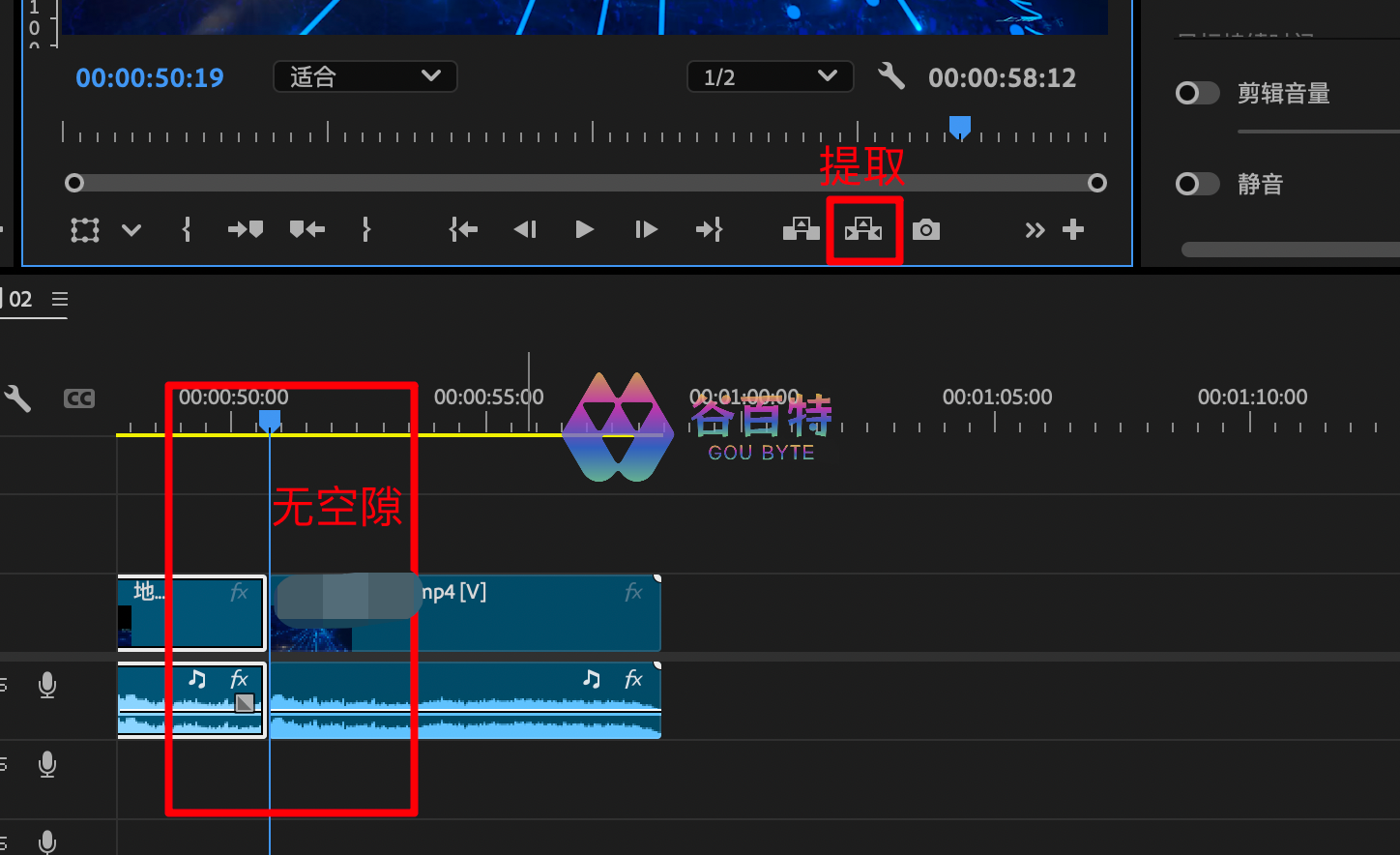Open the button editor plus icon

(x=1073, y=229)
